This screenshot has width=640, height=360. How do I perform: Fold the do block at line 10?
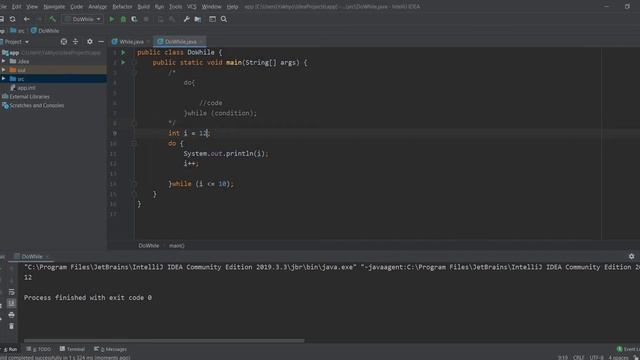134,143
